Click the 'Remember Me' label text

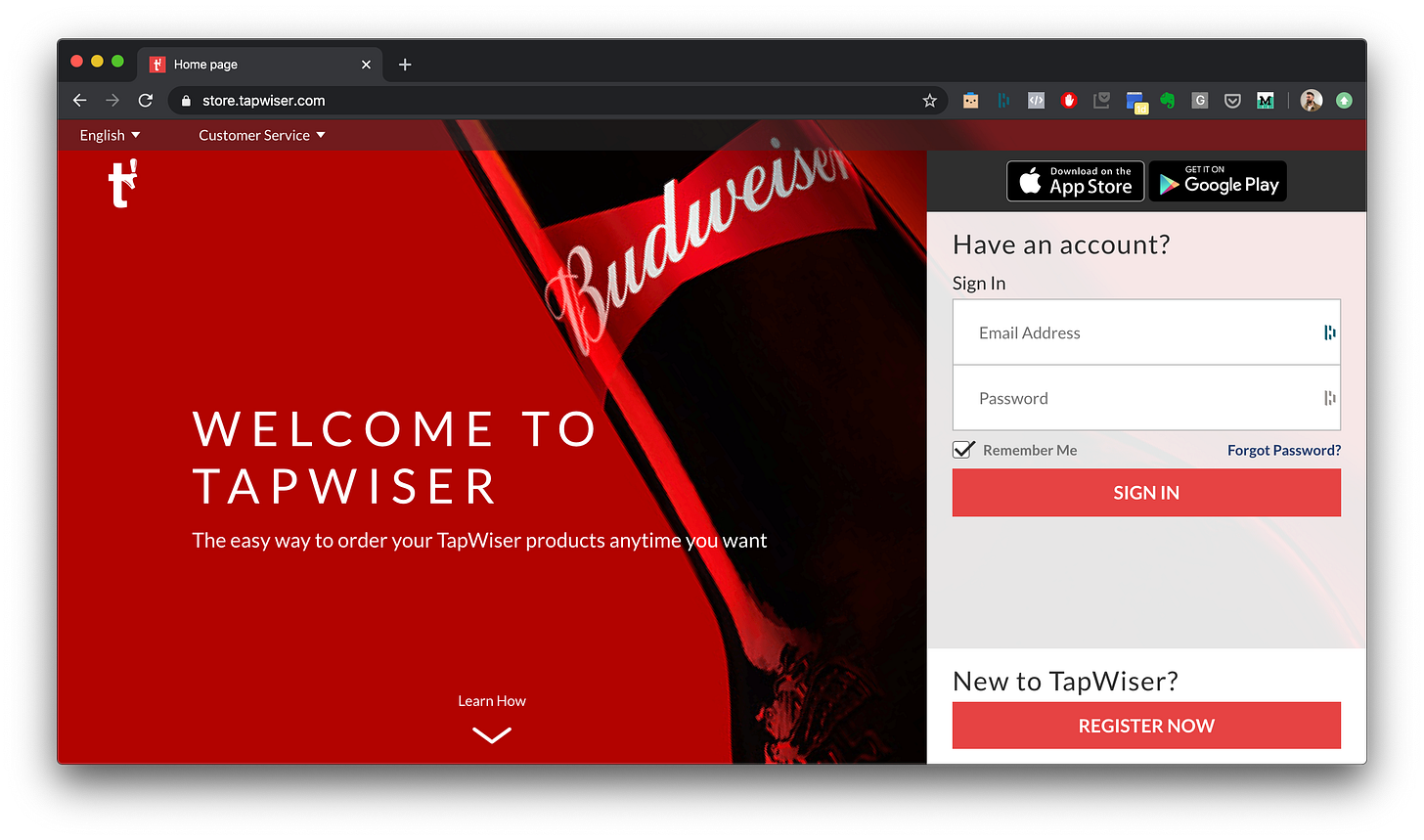click(1030, 450)
